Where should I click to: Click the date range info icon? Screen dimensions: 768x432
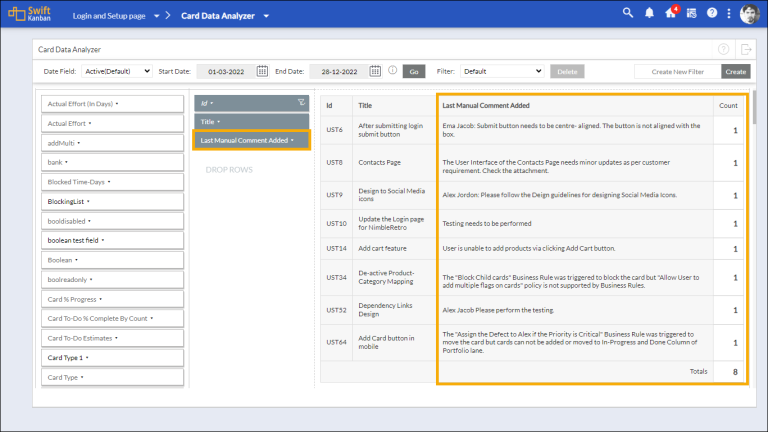(x=392, y=70)
